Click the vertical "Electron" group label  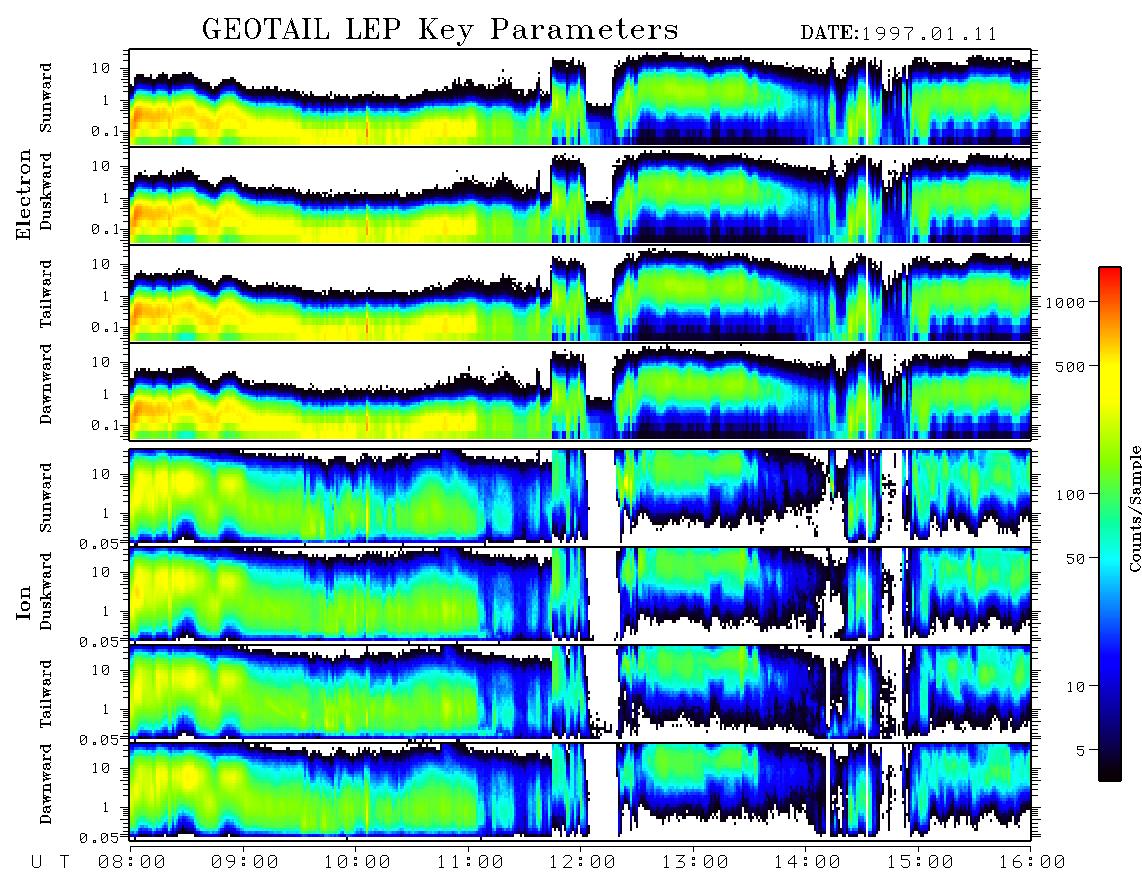point(24,195)
